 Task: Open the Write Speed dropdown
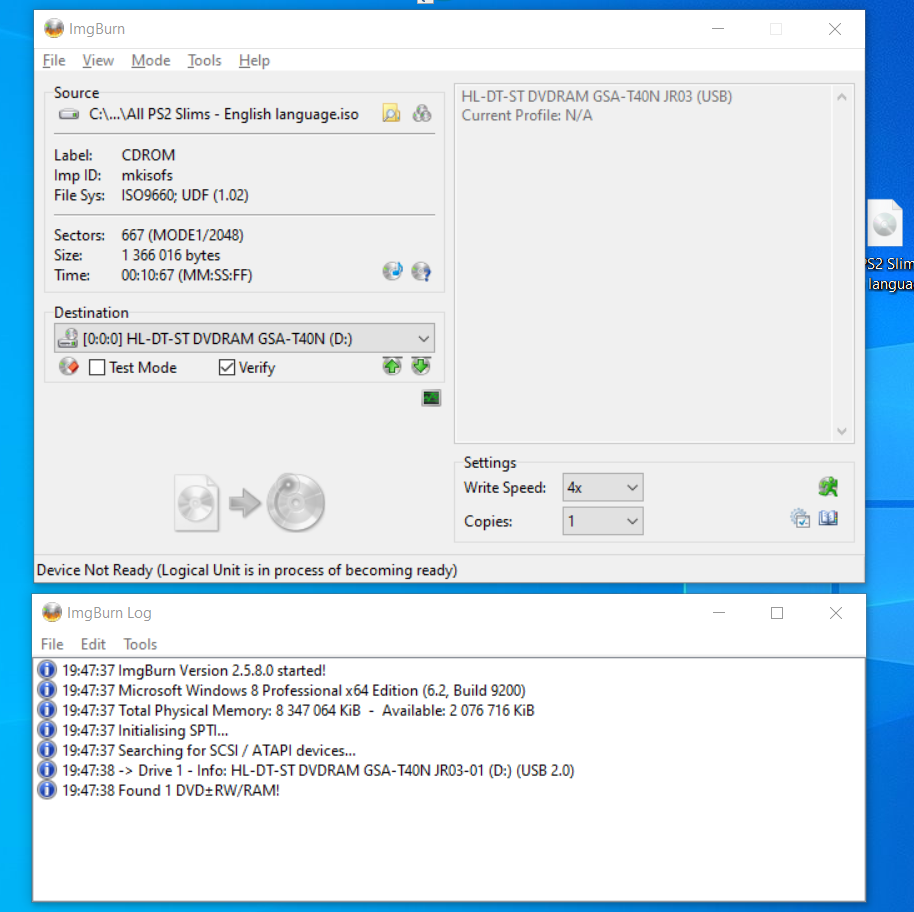[603, 487]
